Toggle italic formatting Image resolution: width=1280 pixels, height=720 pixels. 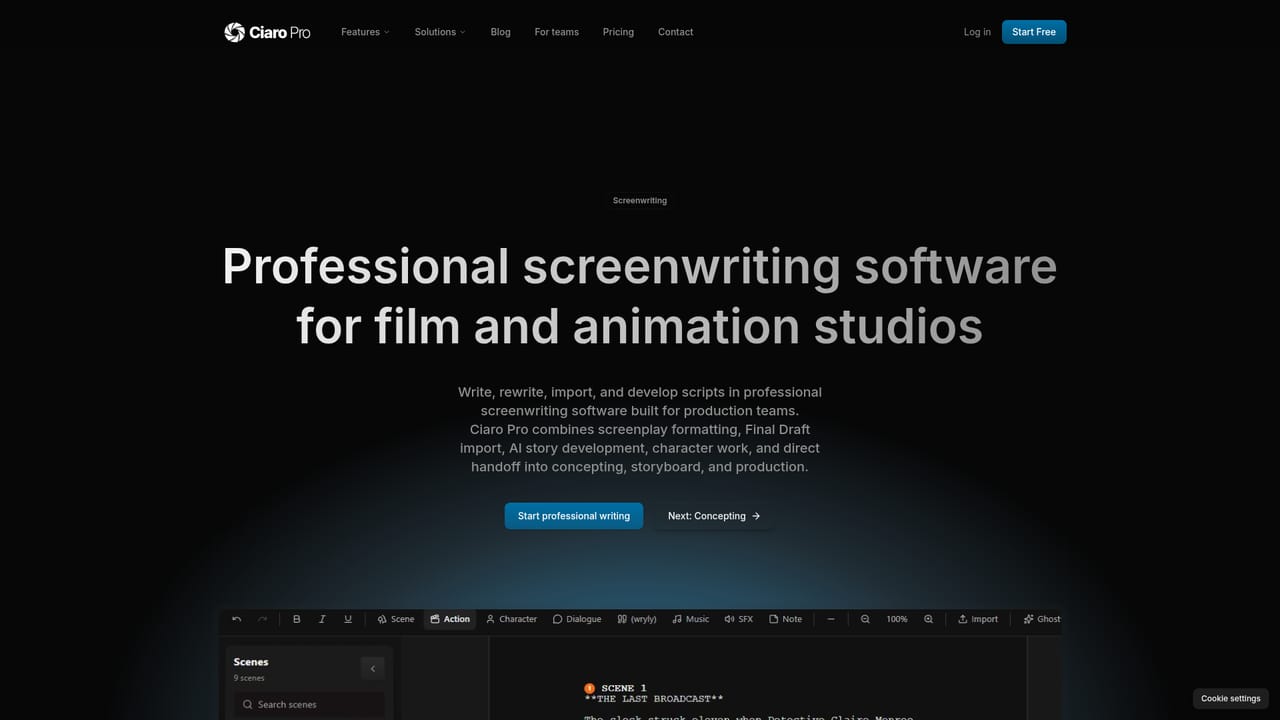click(x=322, y=619)
